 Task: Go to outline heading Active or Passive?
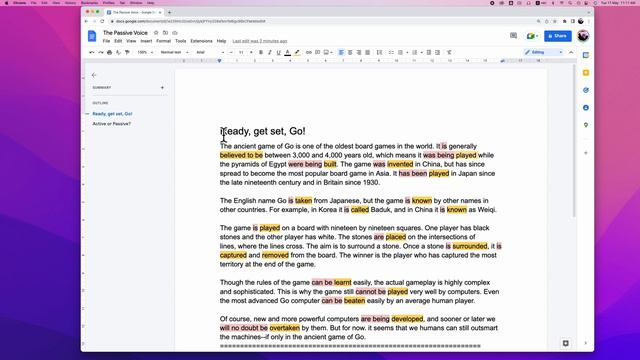tap(111, 124)
